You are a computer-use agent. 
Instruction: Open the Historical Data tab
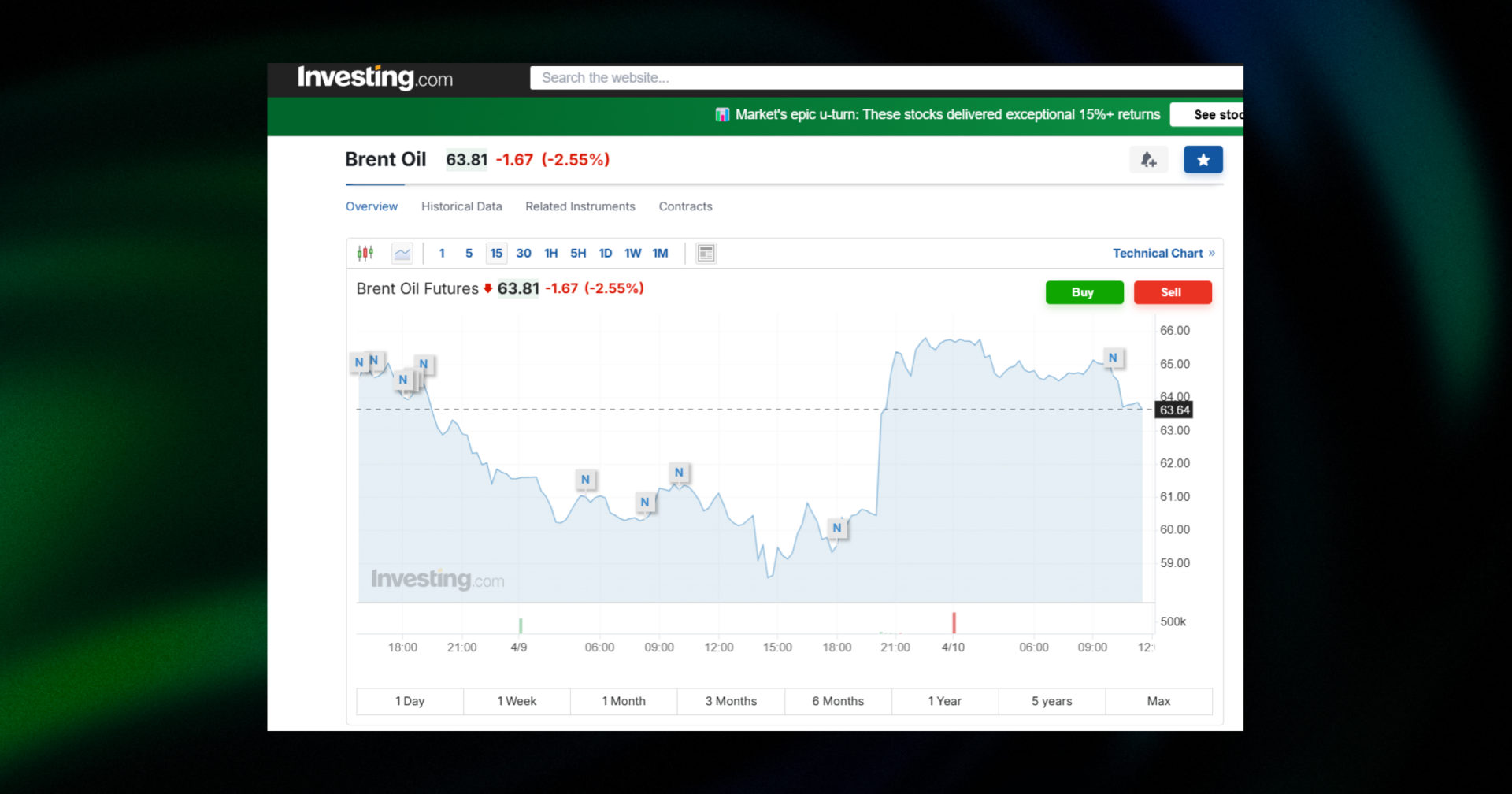pyautogui.click(x=461, y=206)
